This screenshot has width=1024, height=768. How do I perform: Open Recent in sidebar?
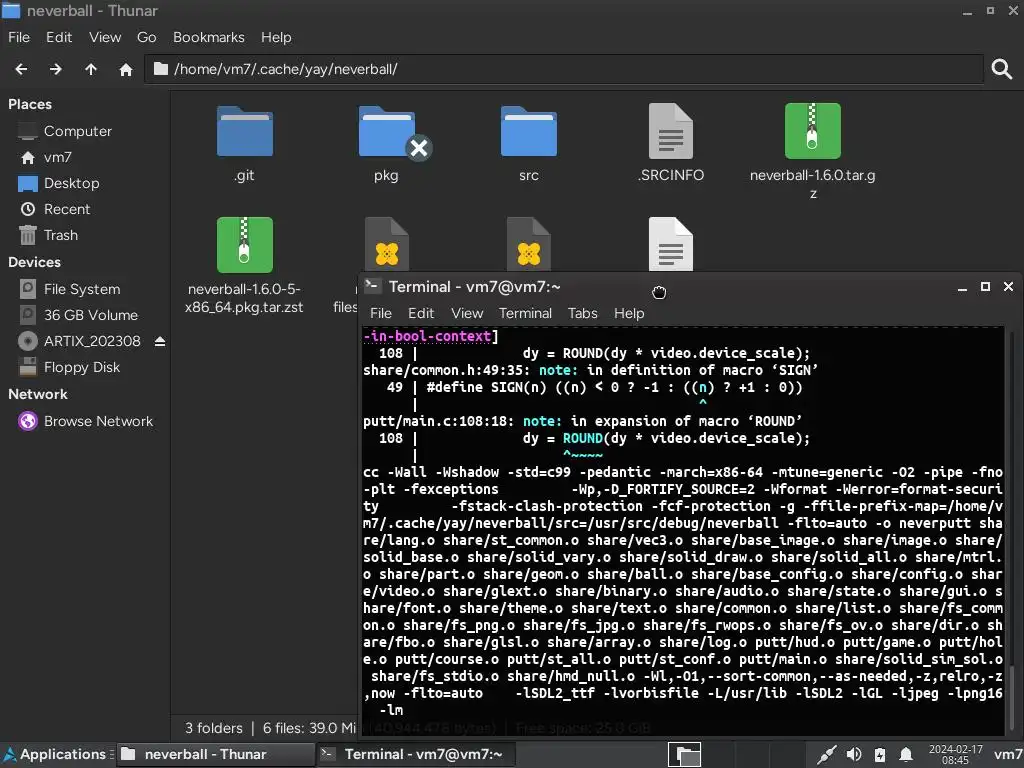(x=67, y=209)
